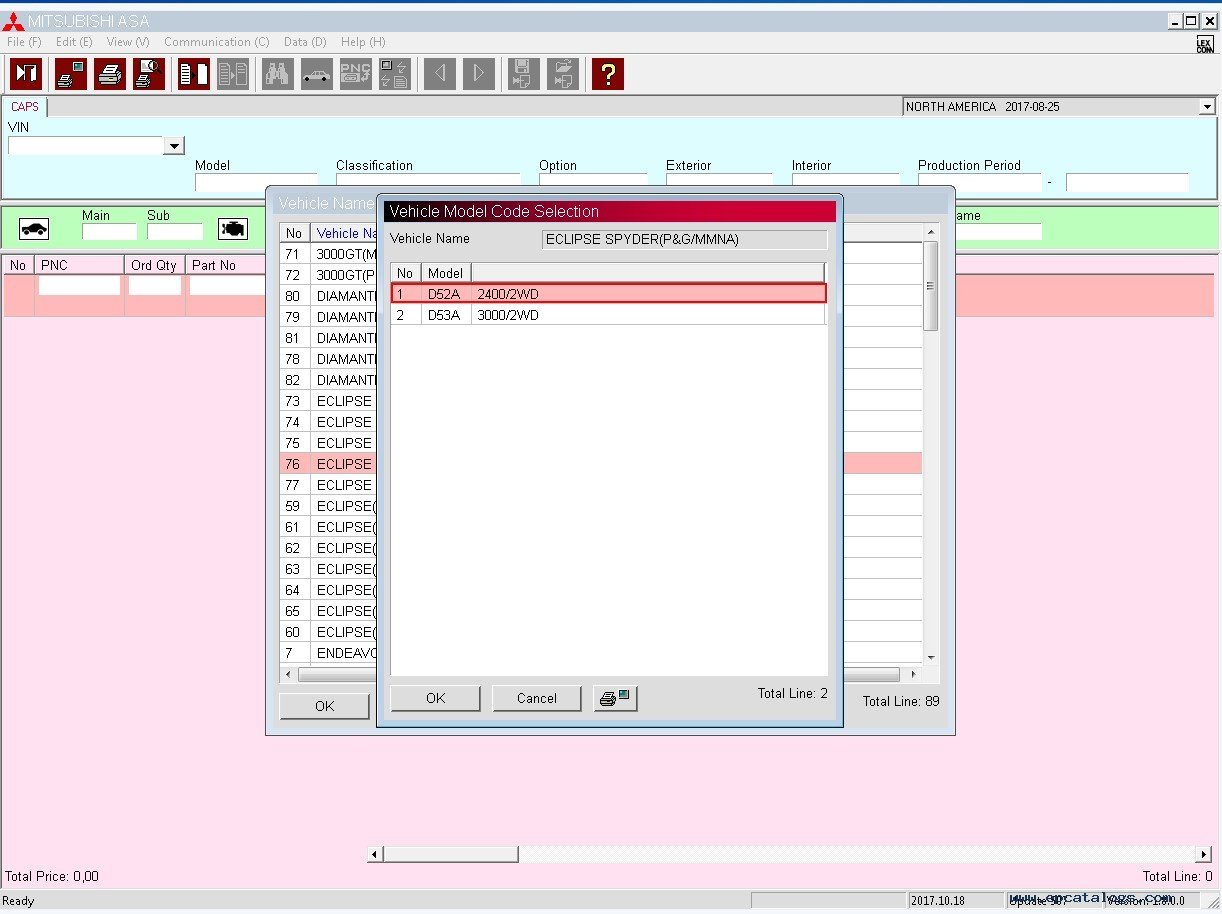This screenshot has height=914, width=1222.
Task: Click the right arrow next toolbar icon
Action: coord(479,74)
